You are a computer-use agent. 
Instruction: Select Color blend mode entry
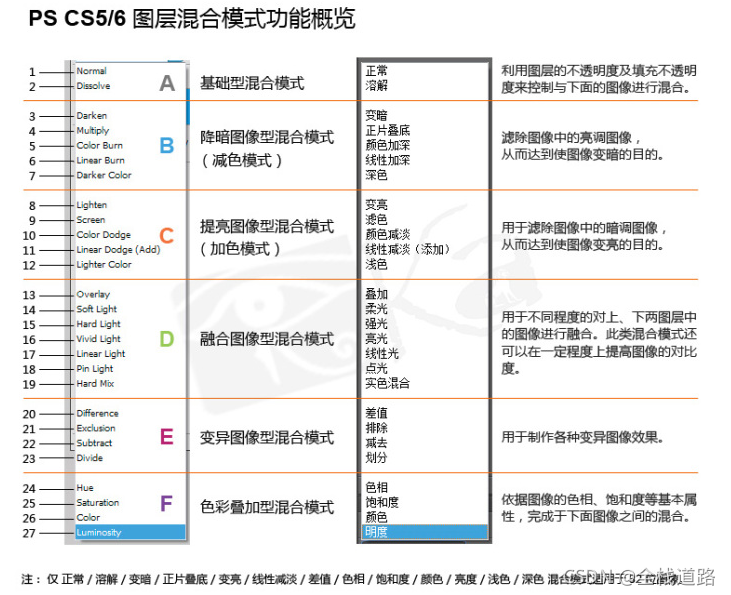coord(88,518)
